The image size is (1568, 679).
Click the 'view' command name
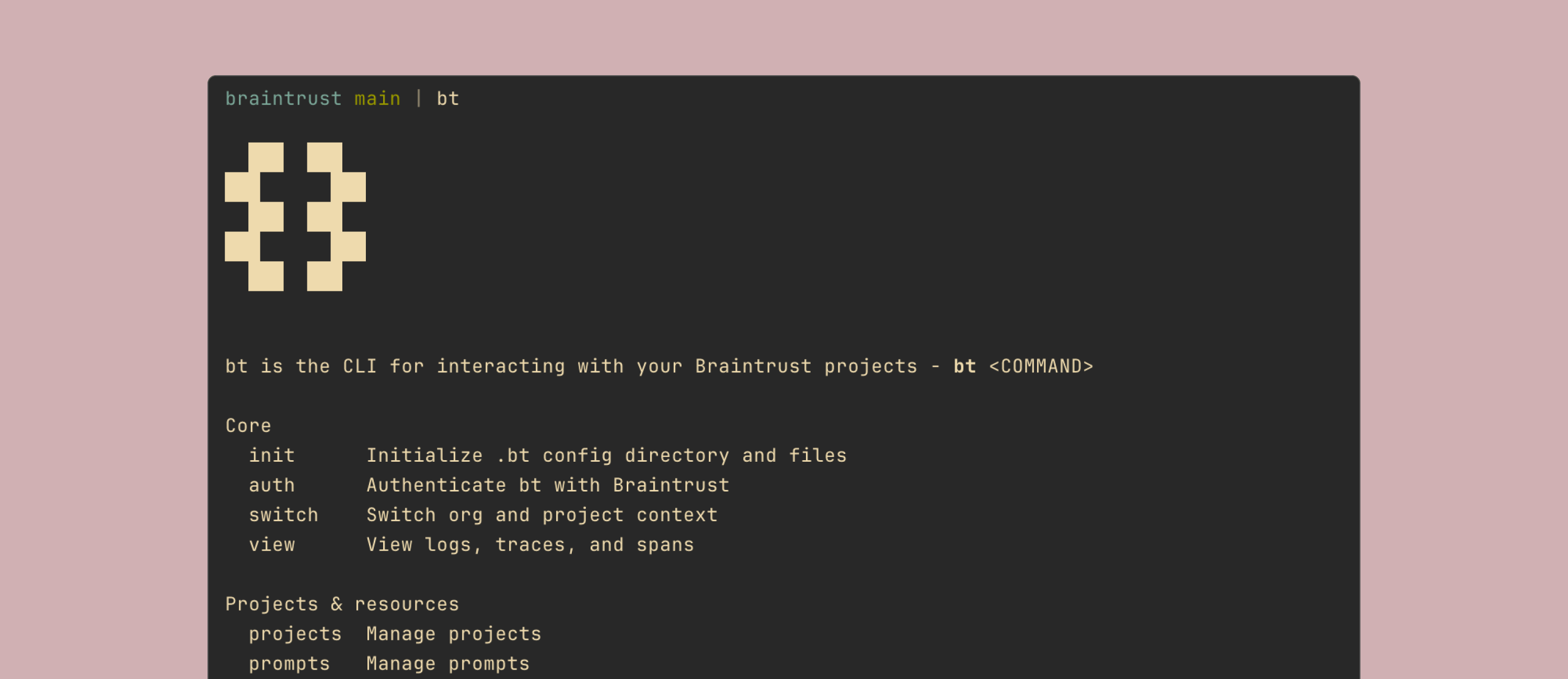tap(271, 545)
